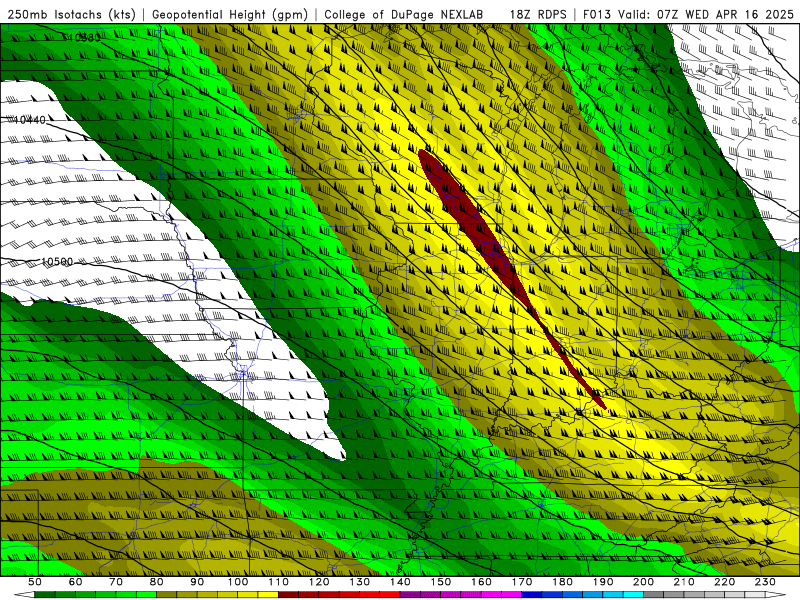Viewport: 800px width, 600px height.
Task: Click the 140 label on the color bar
Action: 400,582
